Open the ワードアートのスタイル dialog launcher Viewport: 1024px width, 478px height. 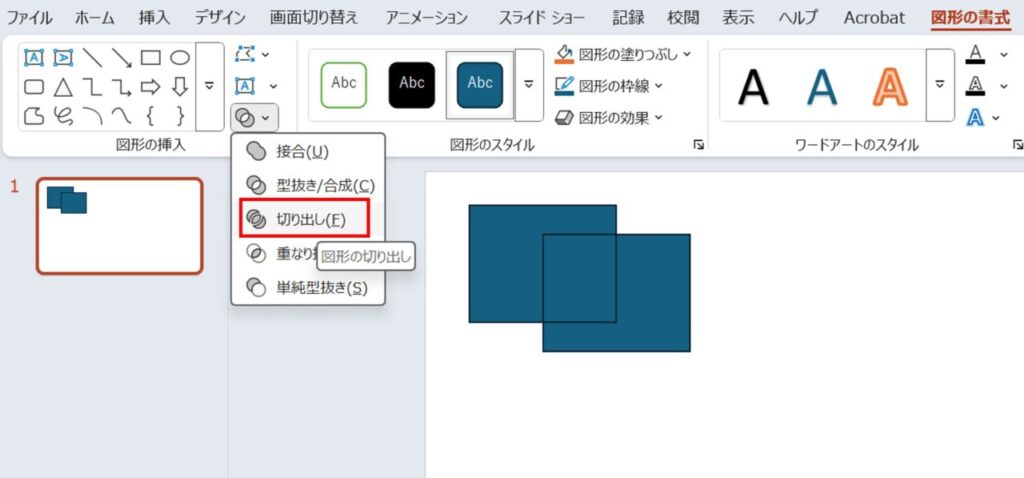[x=1017, y=145]
